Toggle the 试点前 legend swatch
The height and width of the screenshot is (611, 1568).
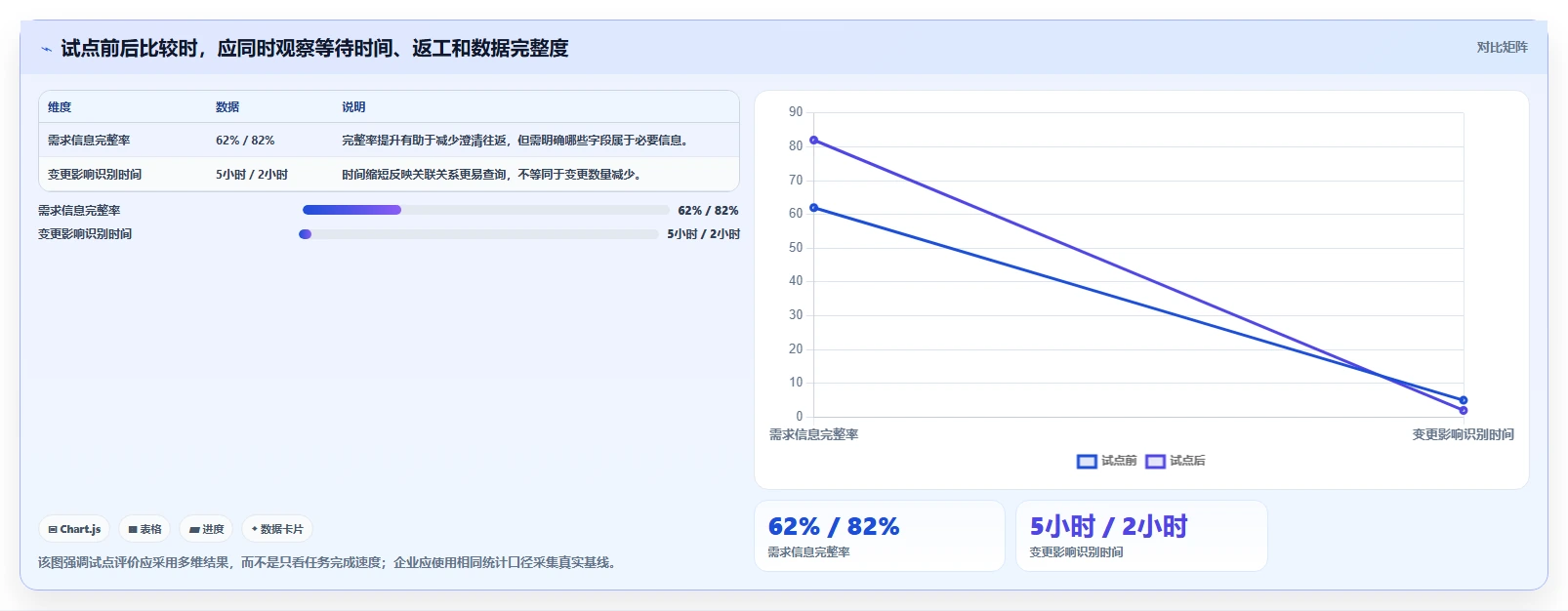click(x=1087, y=461)
